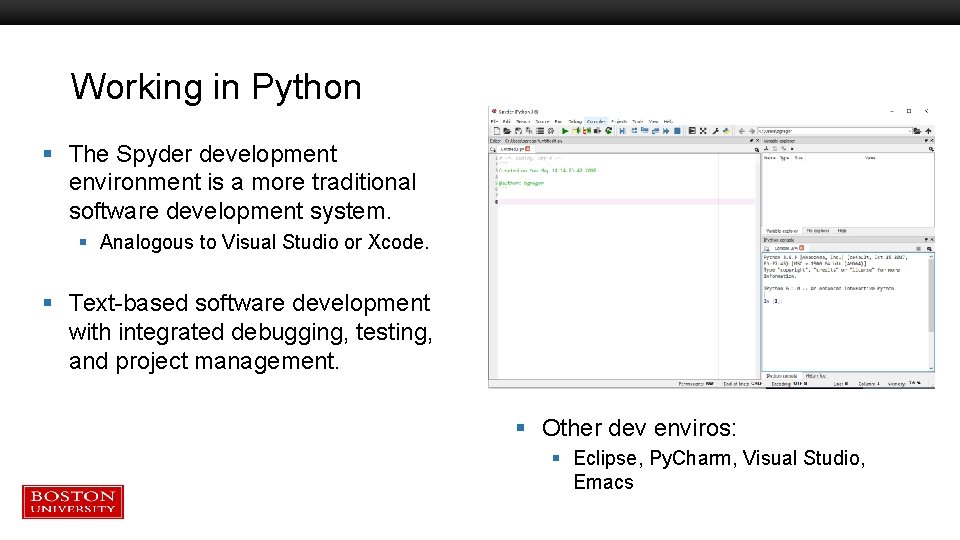This screenshot has width=960, height=540.
Task: Click the highlighted current line in editor
Action: (x=626, y=201)
